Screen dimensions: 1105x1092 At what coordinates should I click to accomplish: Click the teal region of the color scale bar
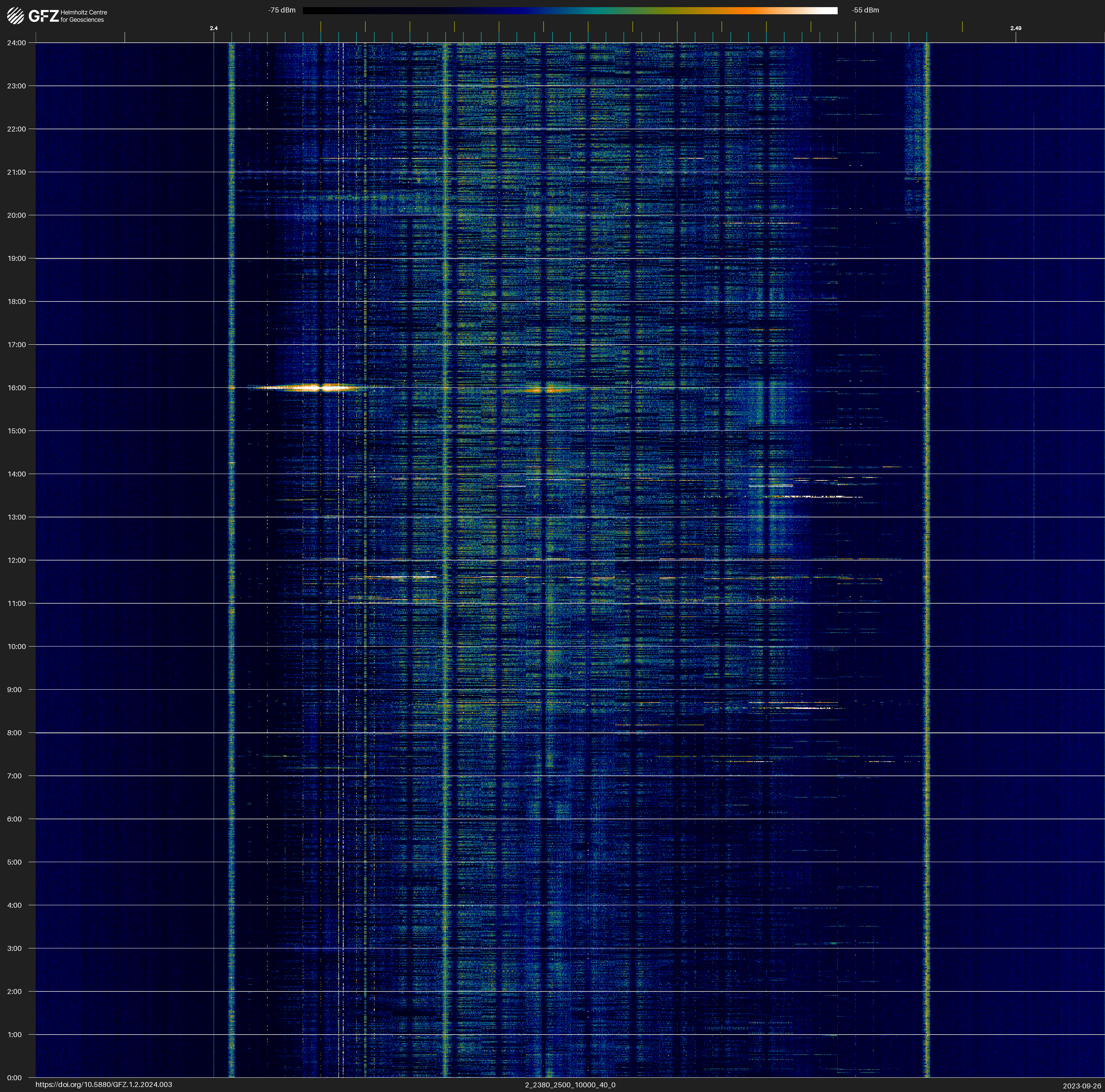click(595, 10)
